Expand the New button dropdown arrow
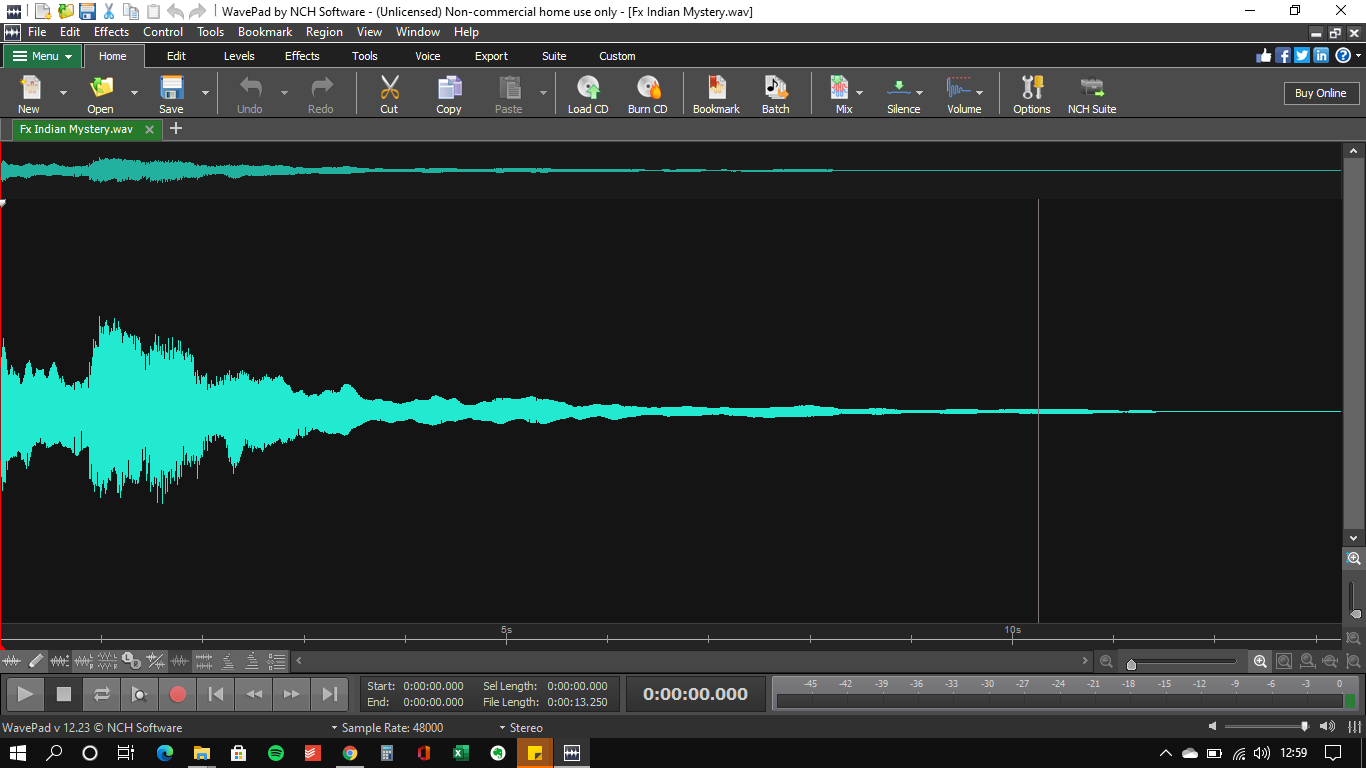This screenshot has width=1366, height=768. point(63,93)
